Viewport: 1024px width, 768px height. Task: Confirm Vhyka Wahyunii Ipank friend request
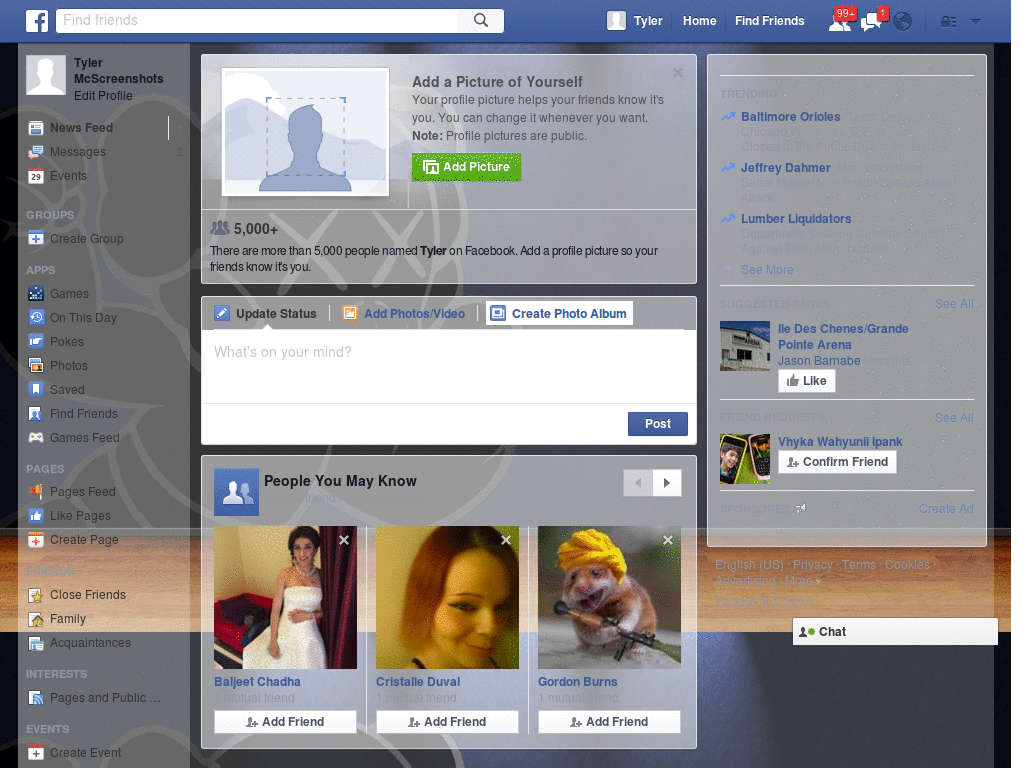pos(837,462)
